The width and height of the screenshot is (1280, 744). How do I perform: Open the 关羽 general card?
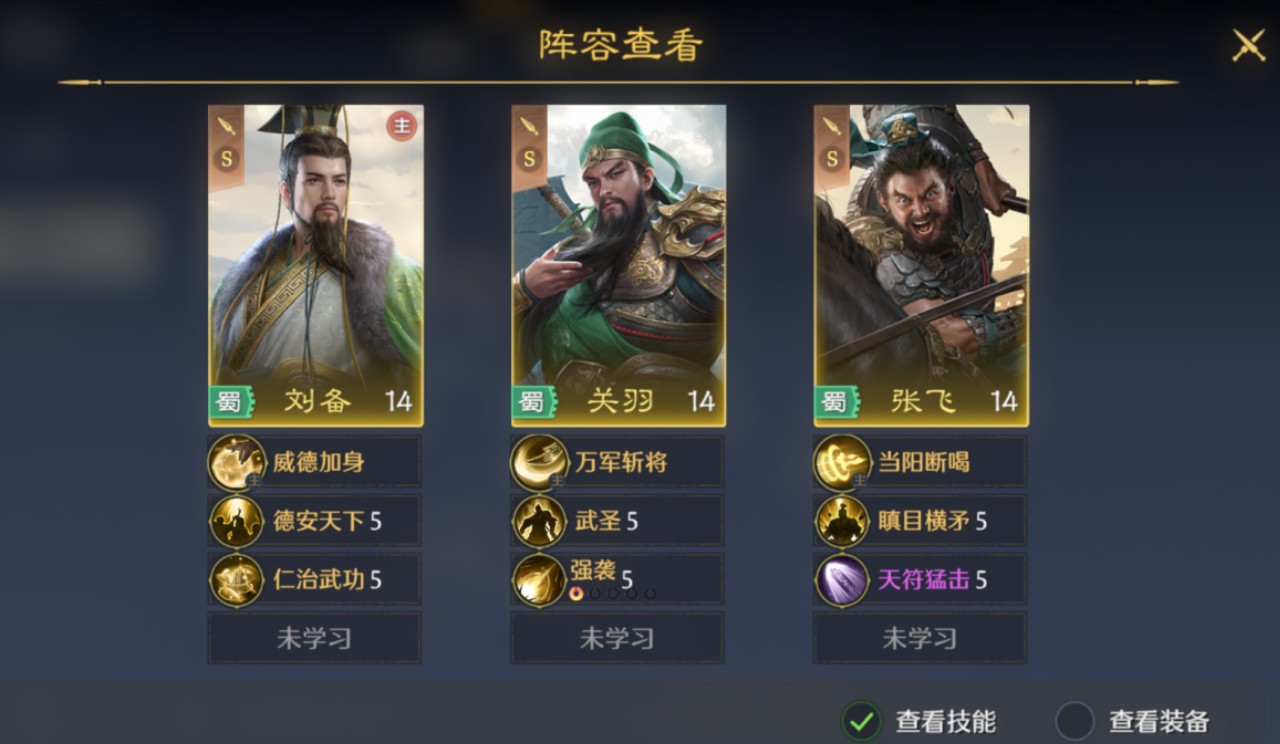coord(619,265)
